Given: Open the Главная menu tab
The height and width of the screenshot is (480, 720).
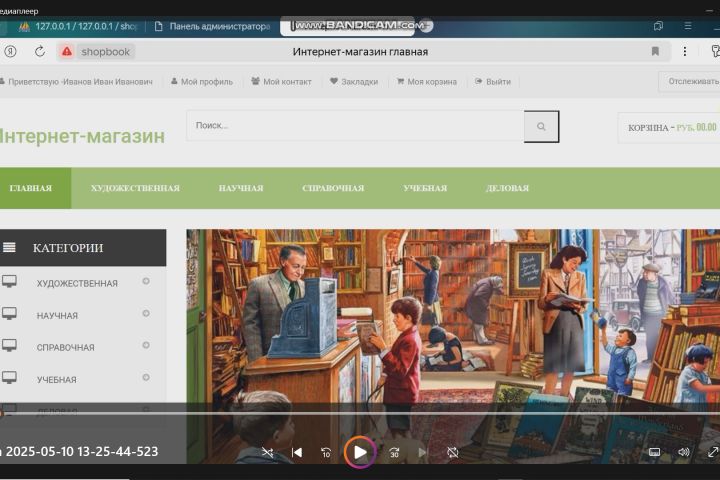Looking at the screenshot, I should click(x=31, y=188).
